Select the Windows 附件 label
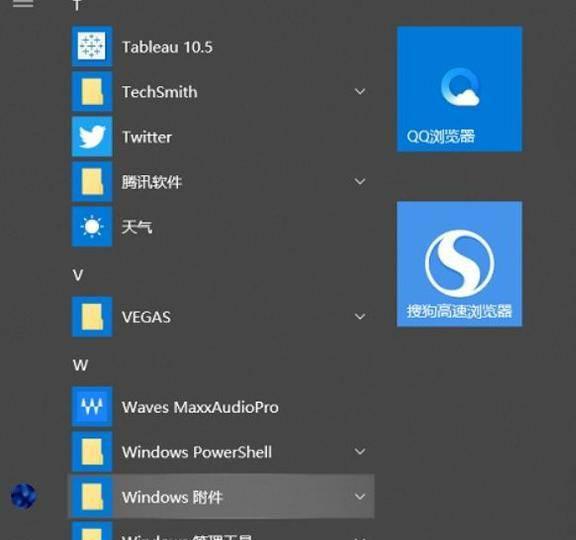The height and width of the screenshot is (540, 576). pyautogui.click(x=172, y=497)
